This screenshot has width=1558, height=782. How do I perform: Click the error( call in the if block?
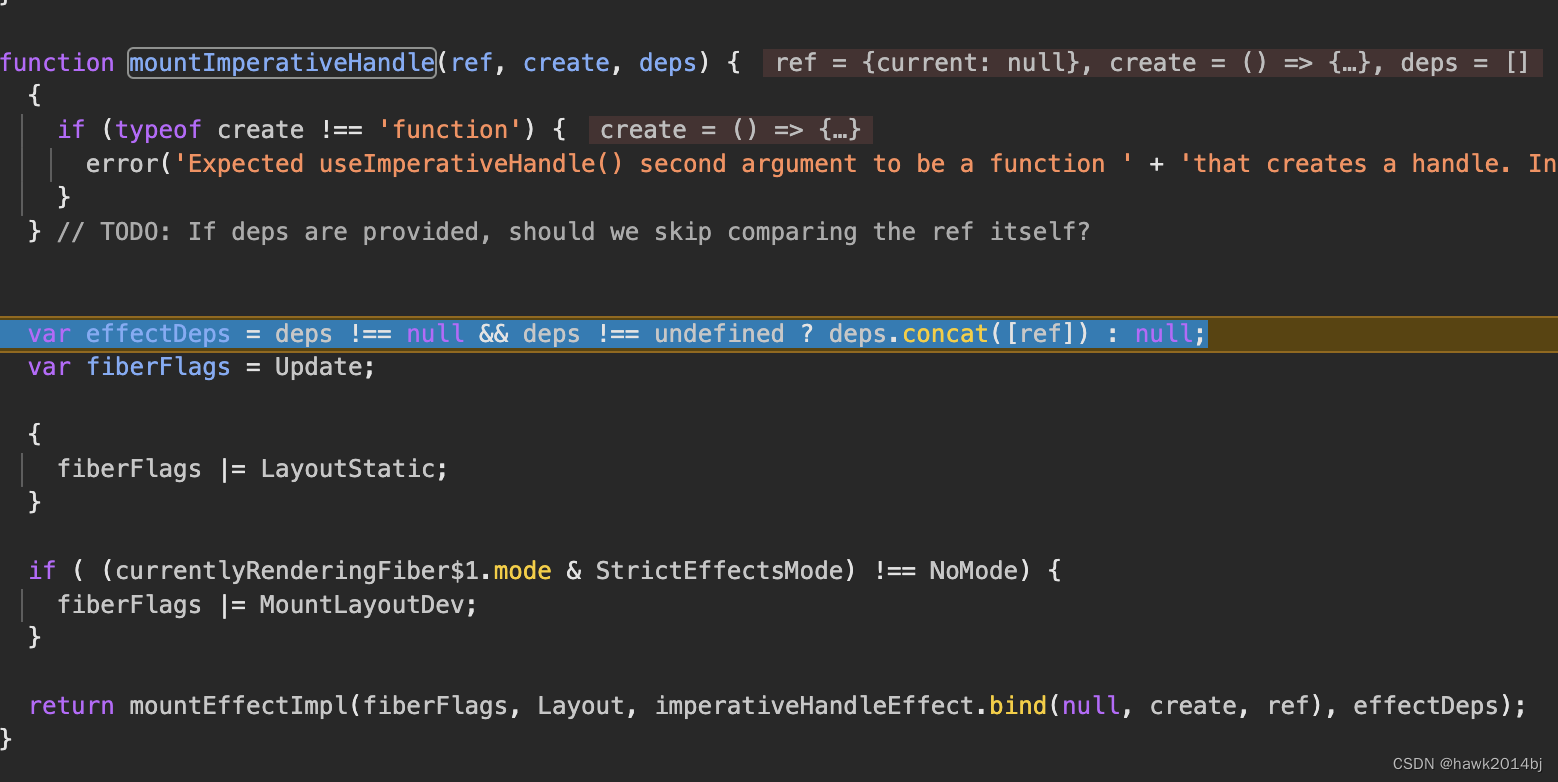coord(129,164)
